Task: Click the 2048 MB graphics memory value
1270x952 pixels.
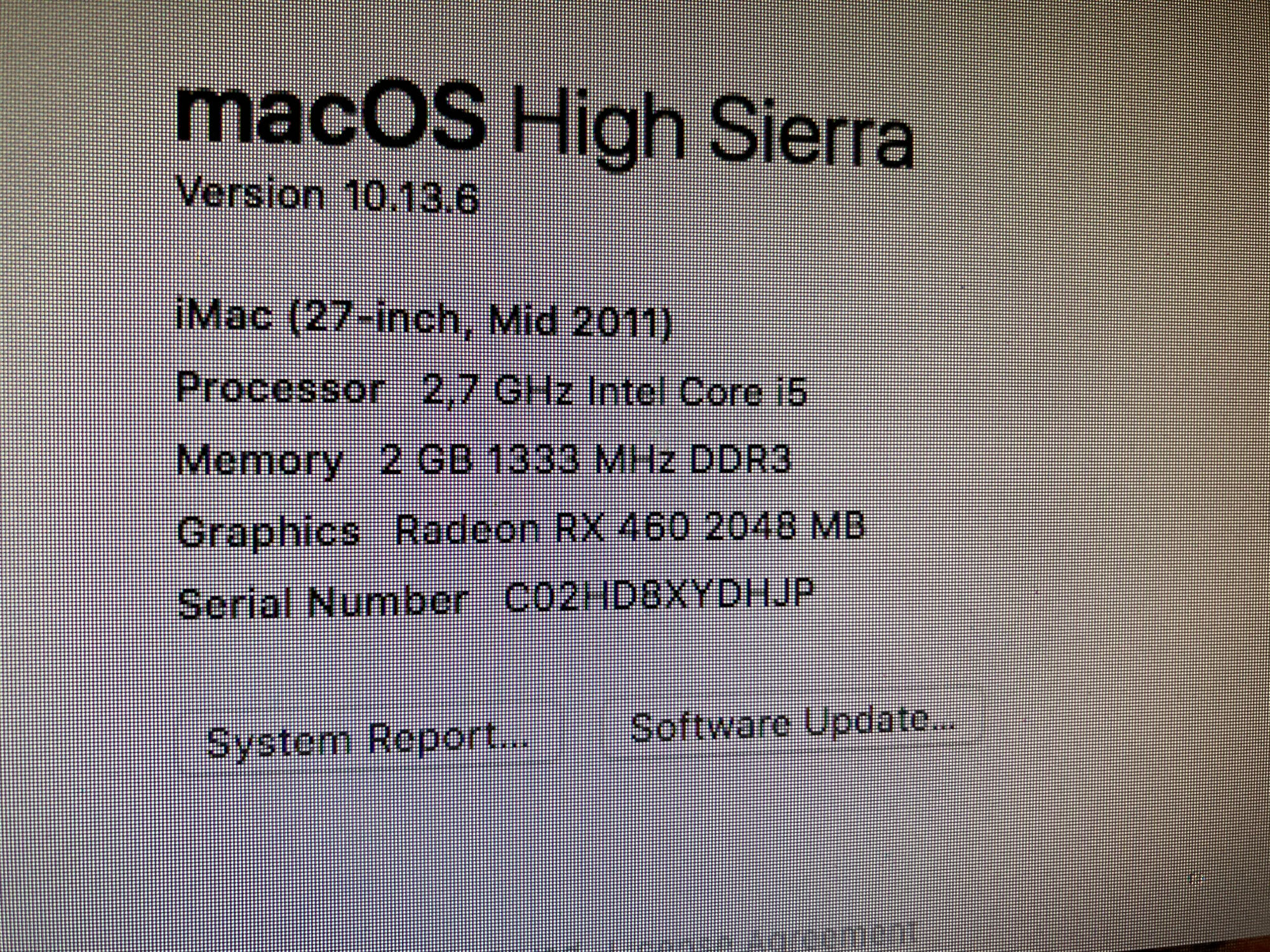Action: 785,526
